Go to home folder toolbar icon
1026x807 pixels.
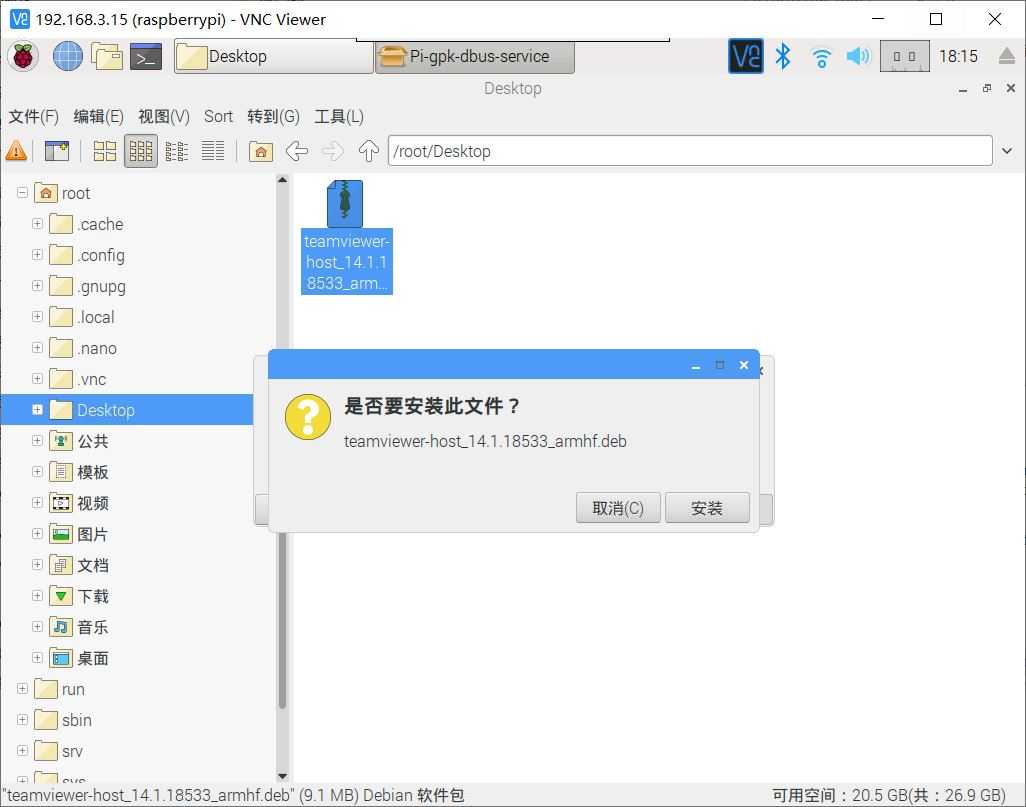[x=260, y=151]
